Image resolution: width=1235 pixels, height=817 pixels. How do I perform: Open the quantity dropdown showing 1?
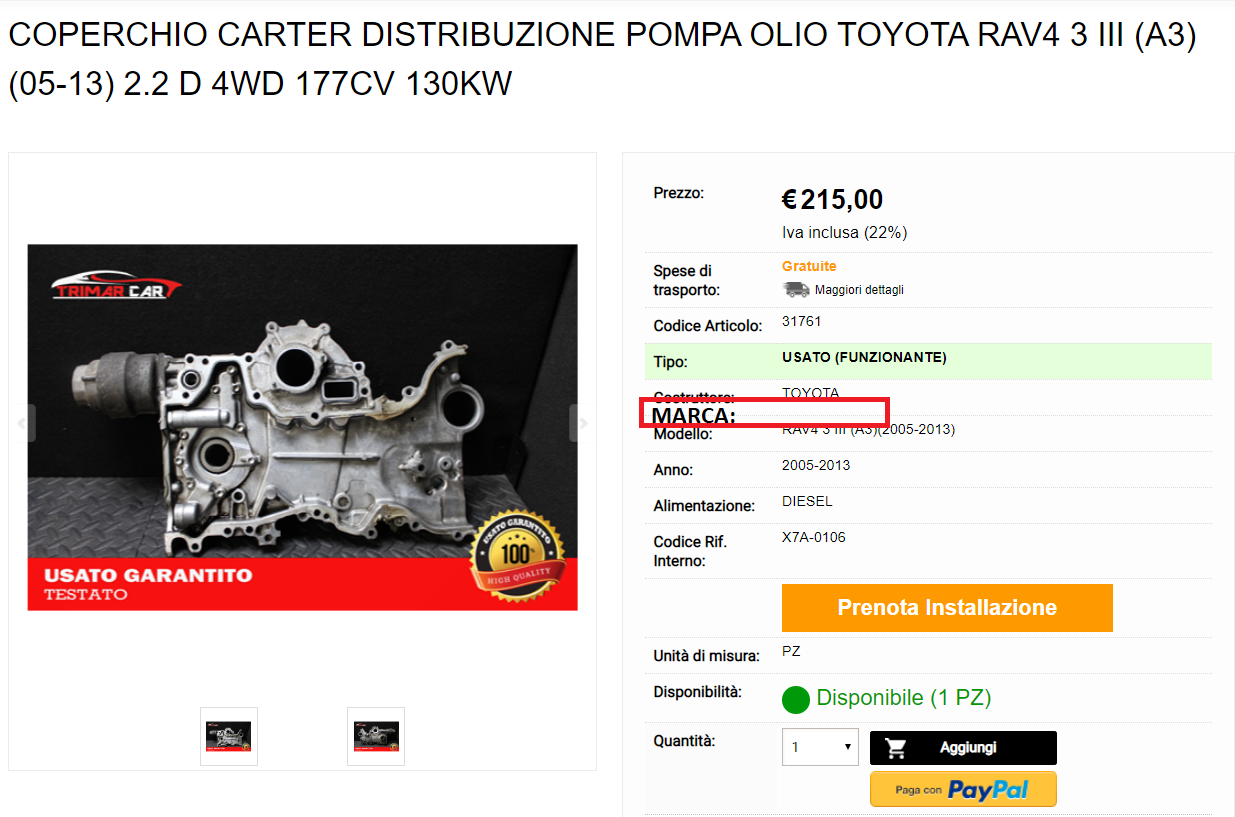point(820,747)
